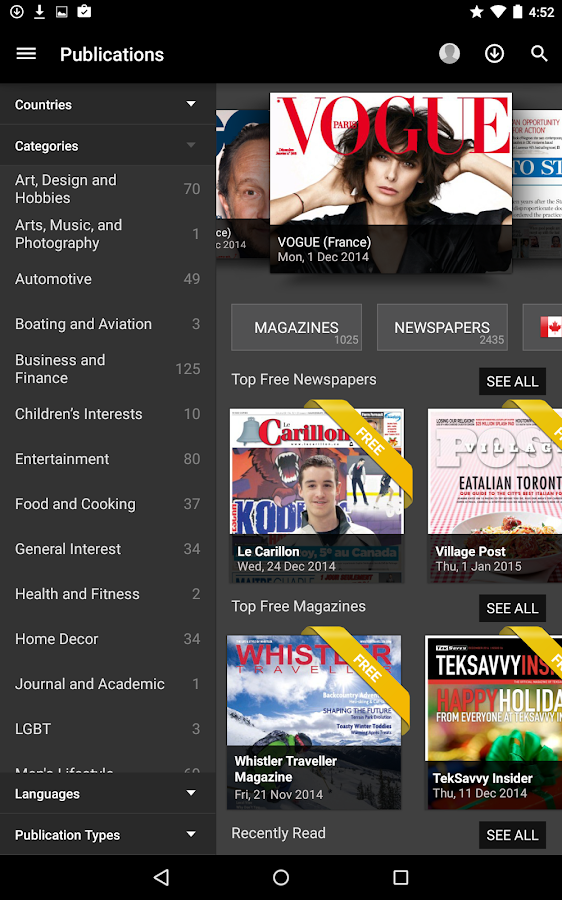This screenshot has width=562, height=900.
Task: Choose the Business and Finance category
Action: point(108,368)
